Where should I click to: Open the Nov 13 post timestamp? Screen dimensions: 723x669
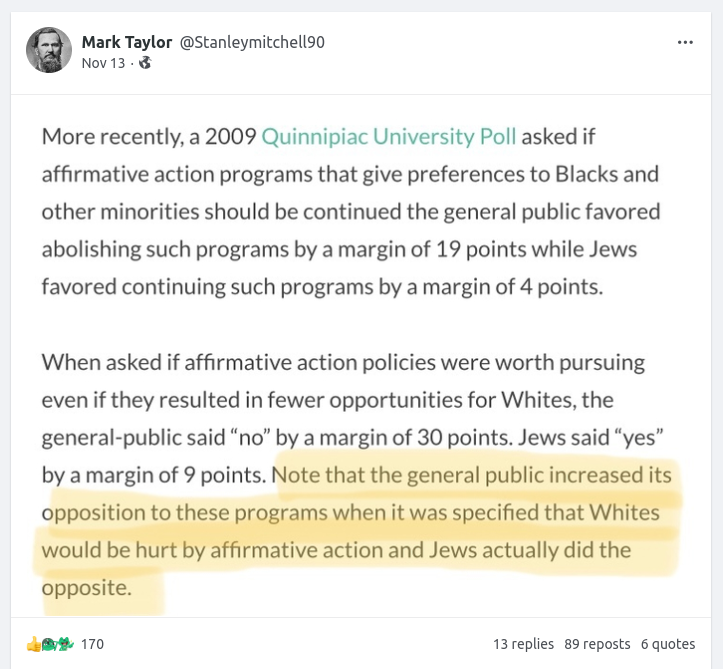[x=103, y=62]
